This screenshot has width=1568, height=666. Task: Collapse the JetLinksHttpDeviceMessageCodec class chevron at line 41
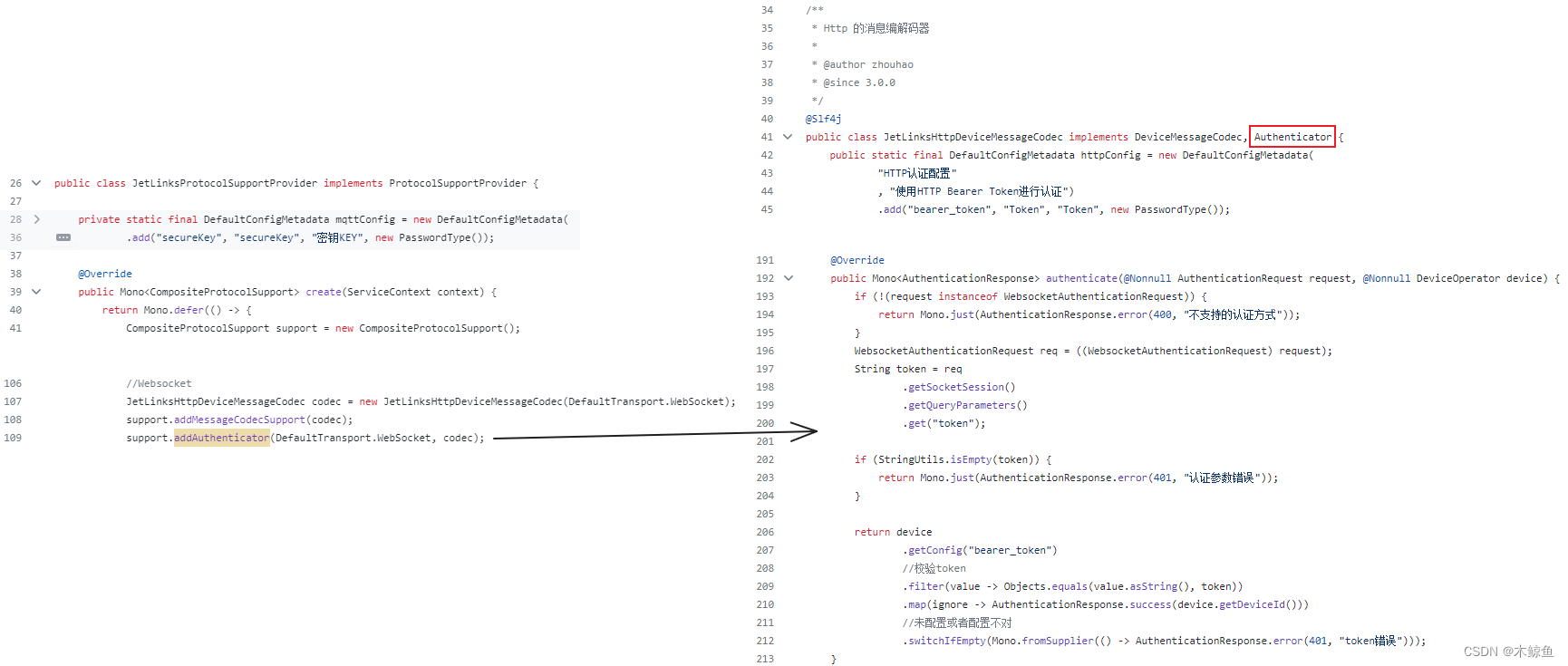[x=788, y=137]
